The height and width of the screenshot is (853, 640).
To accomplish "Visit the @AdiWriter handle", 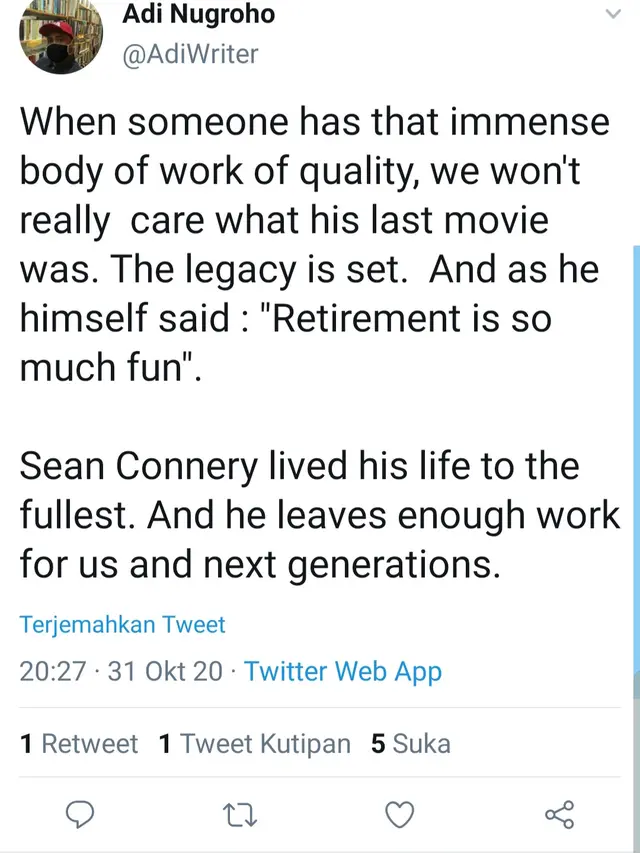I will tap(190, 54).
